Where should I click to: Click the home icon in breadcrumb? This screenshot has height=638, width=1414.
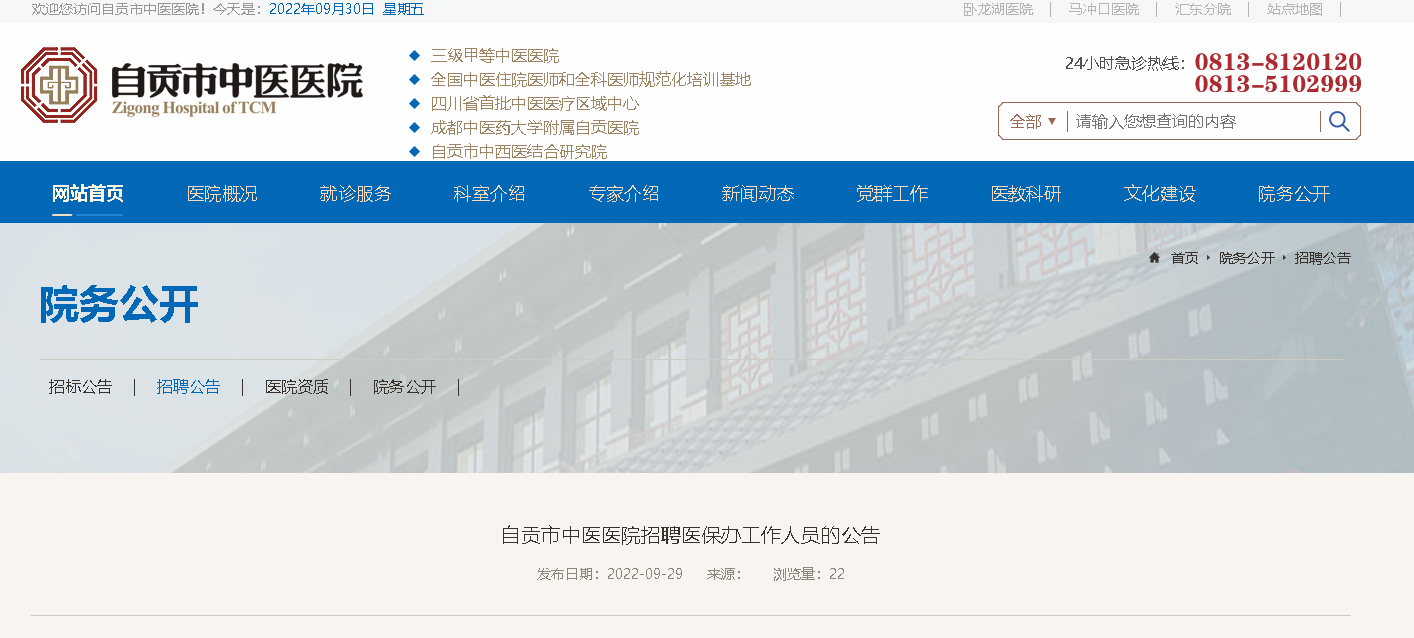(x=1154, y=258)
